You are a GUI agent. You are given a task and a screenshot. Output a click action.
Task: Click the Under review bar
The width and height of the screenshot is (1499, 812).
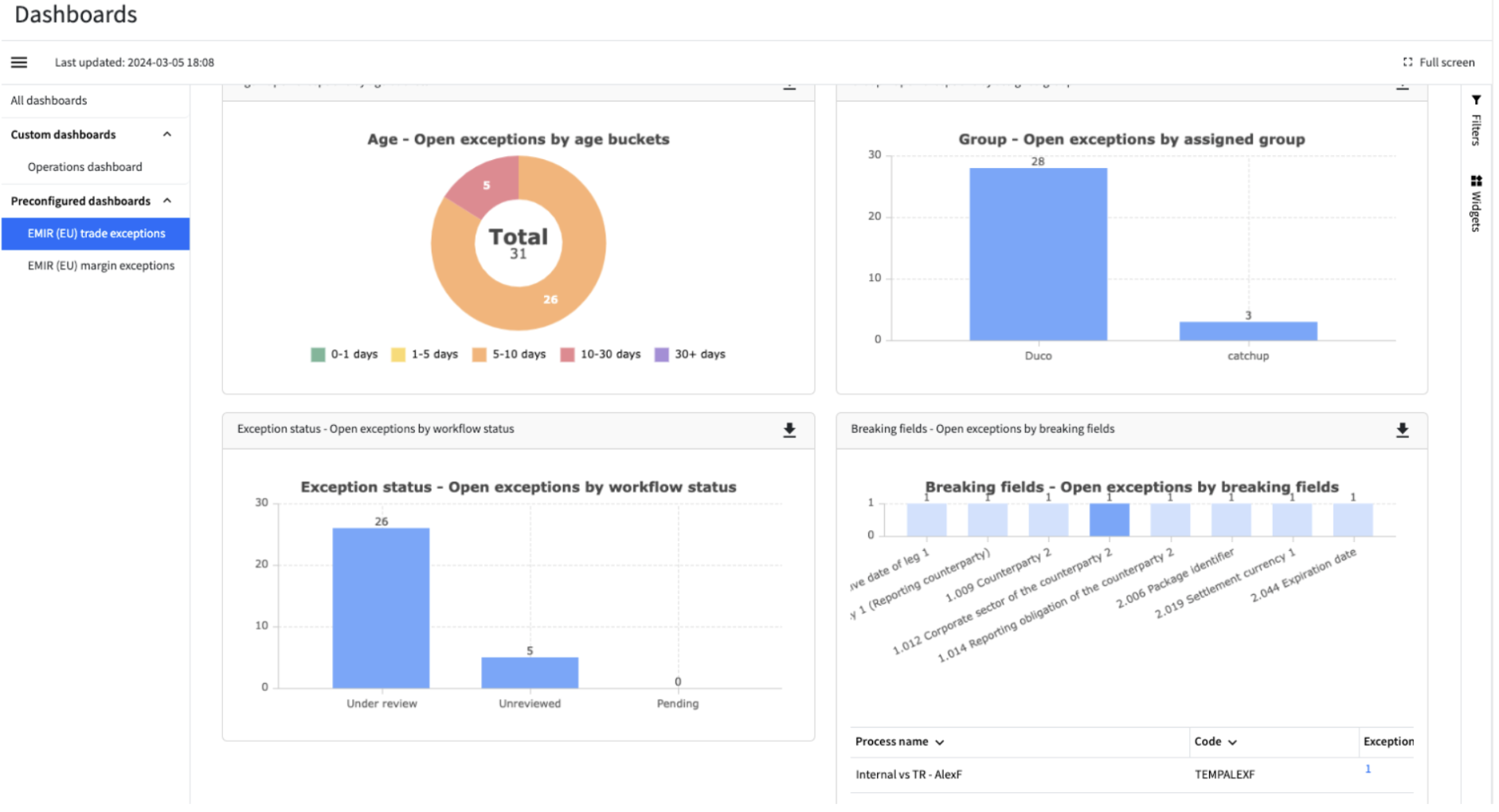[x=381, y=608]
